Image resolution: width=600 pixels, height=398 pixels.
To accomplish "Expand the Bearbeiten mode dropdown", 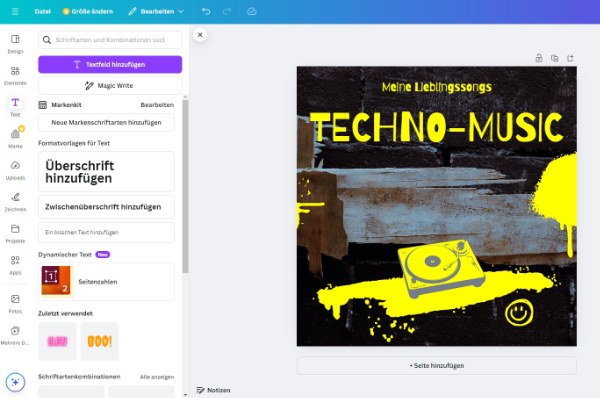I will [156, 11].
